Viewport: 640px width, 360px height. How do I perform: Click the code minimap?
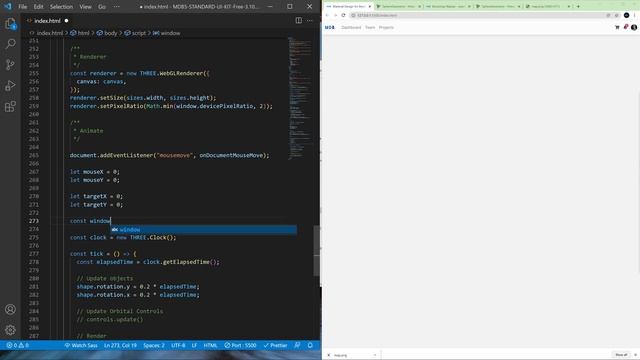(300, 98)
